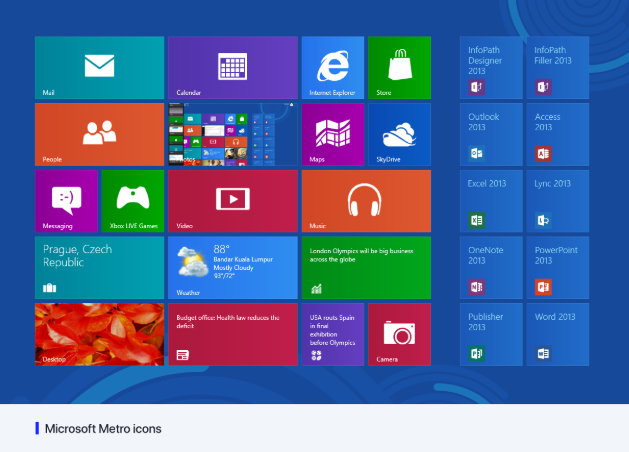
Task: Open the SkyDrive tile
Action: [400, 134]
